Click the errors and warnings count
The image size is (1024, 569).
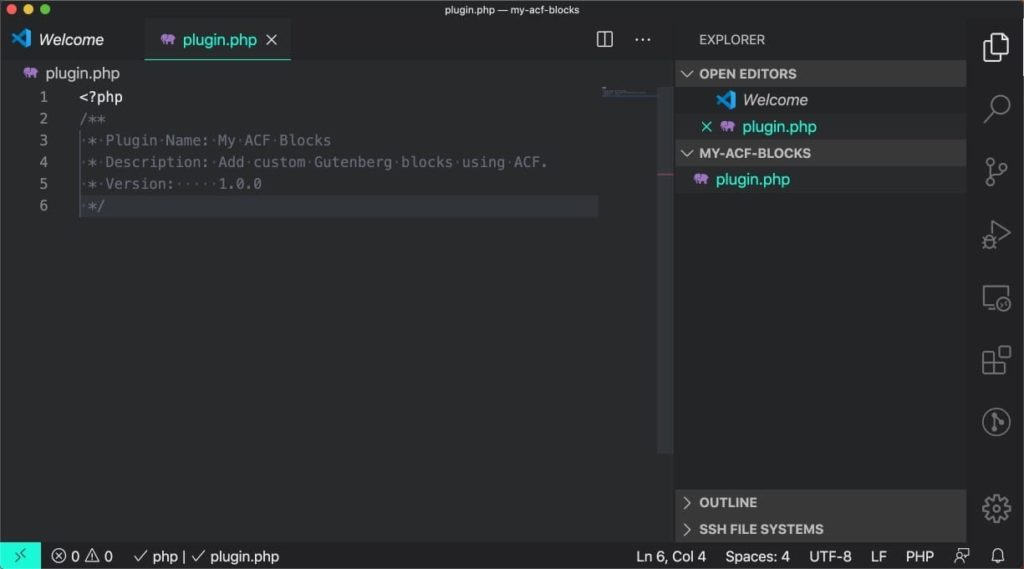tap(82, 556)
